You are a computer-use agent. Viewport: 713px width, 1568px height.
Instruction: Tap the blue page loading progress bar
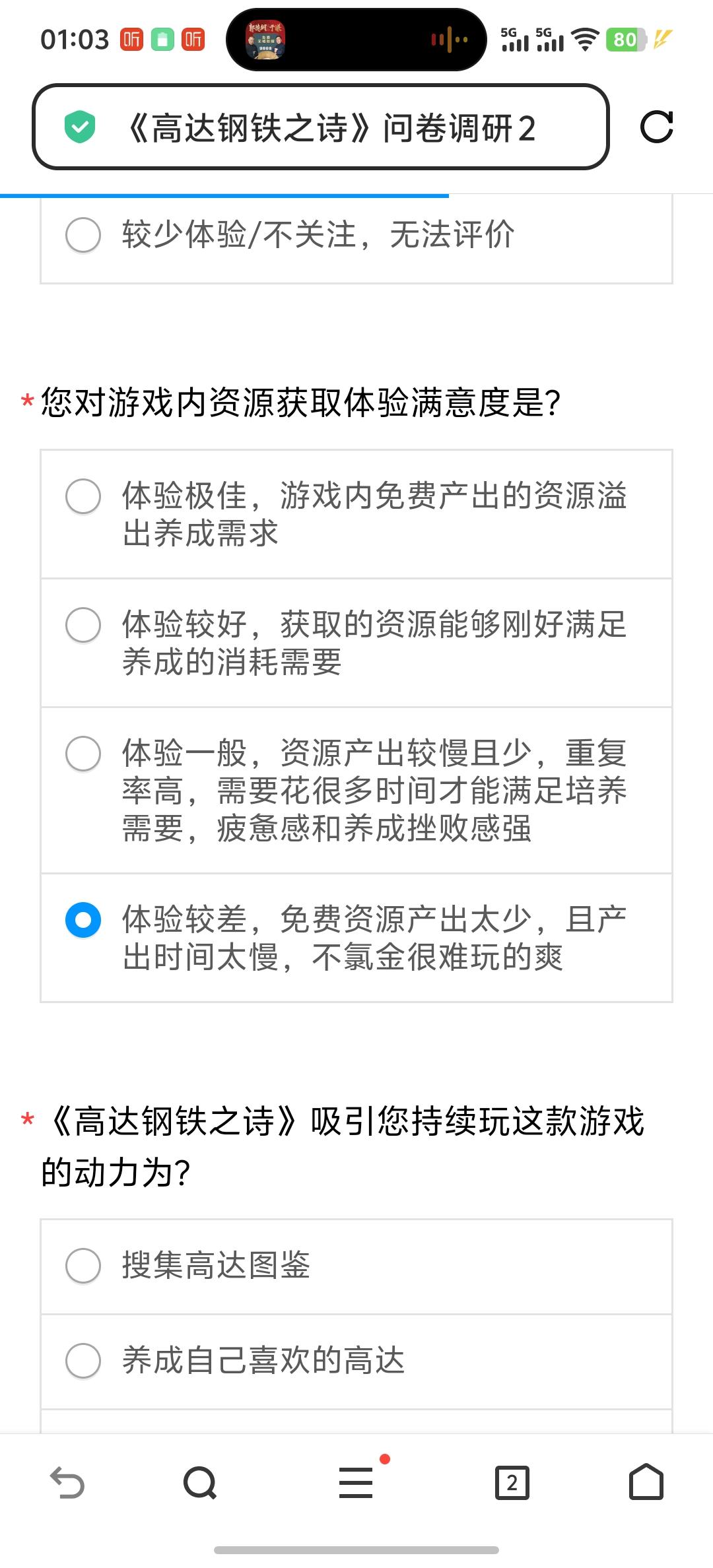pyautogui.click(x=224, y=196)
